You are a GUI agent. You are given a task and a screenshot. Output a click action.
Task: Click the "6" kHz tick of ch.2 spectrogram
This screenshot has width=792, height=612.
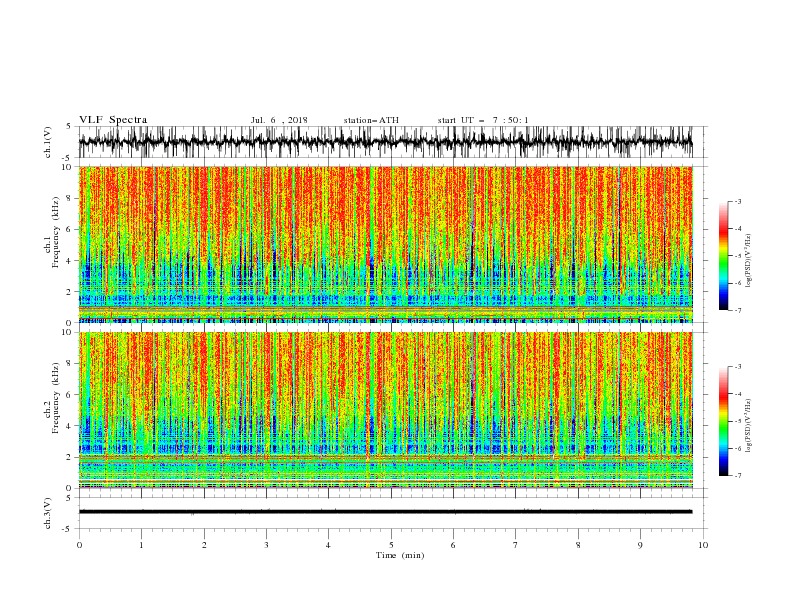click(x=70, y=395)
